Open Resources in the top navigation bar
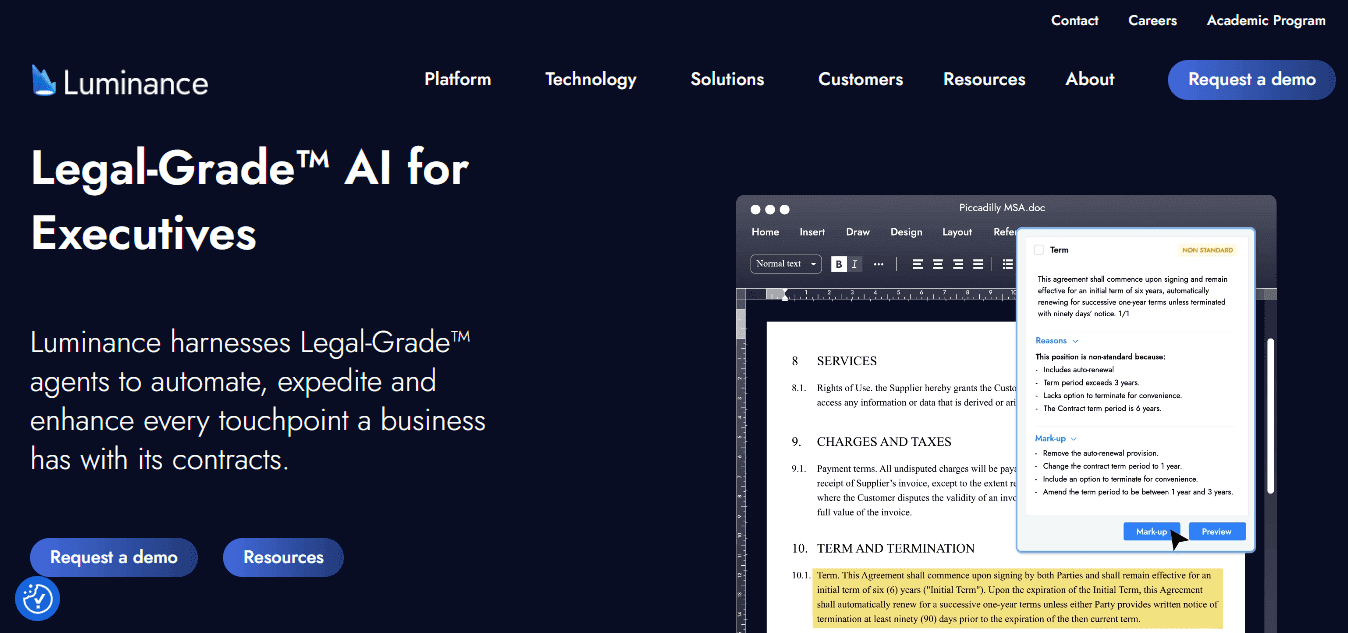 click(984, 79)
